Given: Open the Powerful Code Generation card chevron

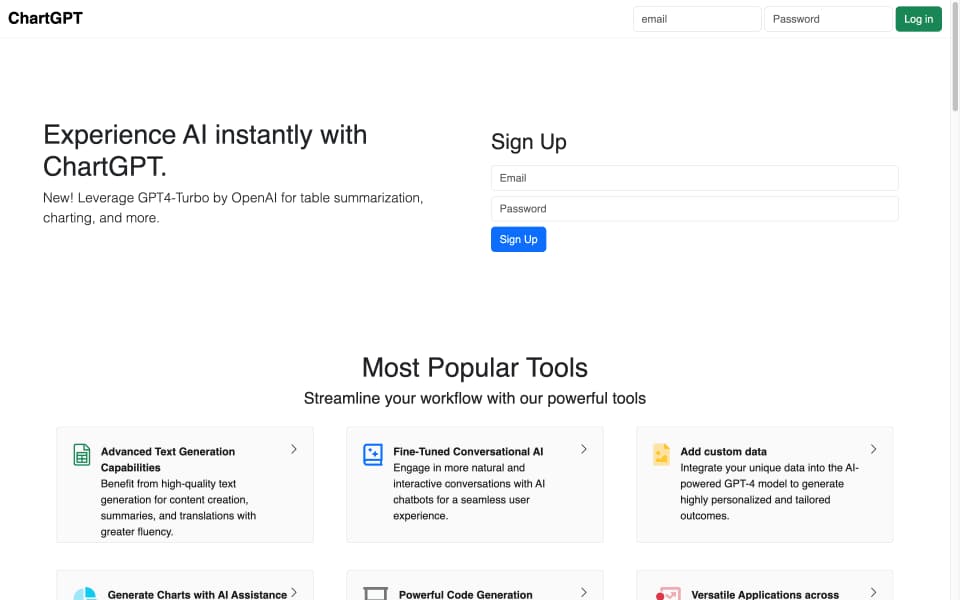Looking at the screenshot, I should tap(583, 592).
